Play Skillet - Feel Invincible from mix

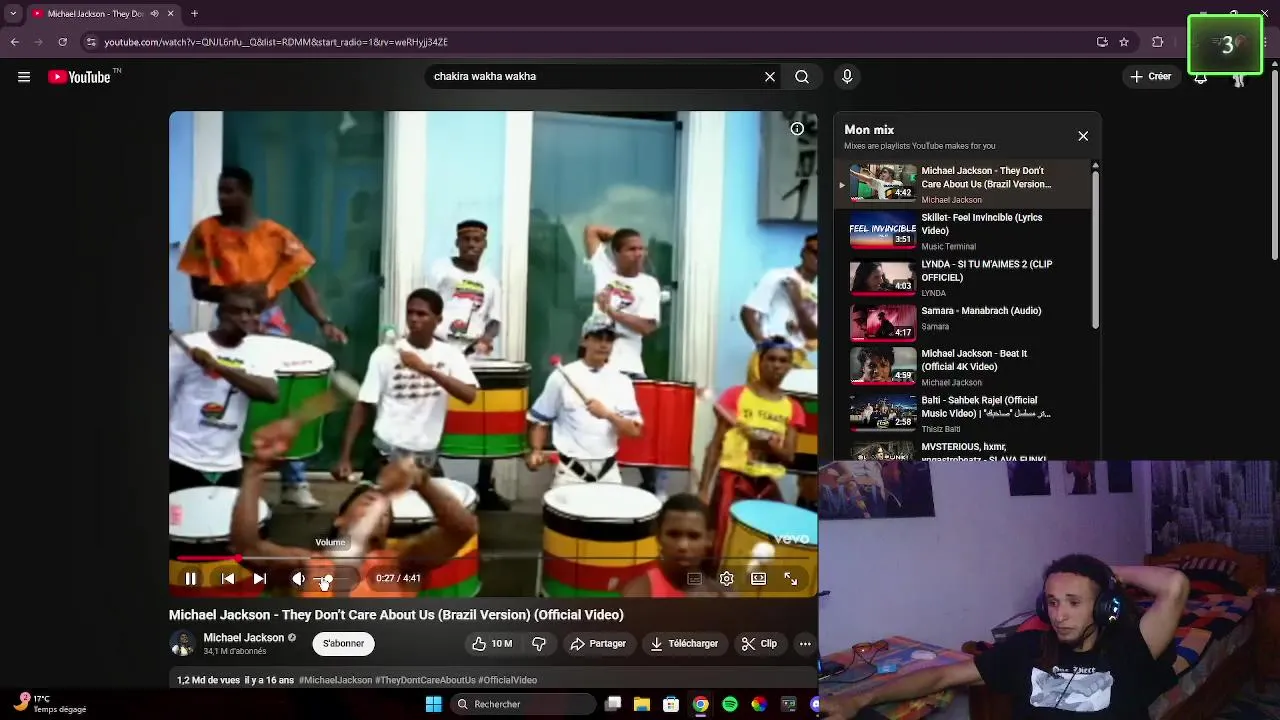[961, 231]
